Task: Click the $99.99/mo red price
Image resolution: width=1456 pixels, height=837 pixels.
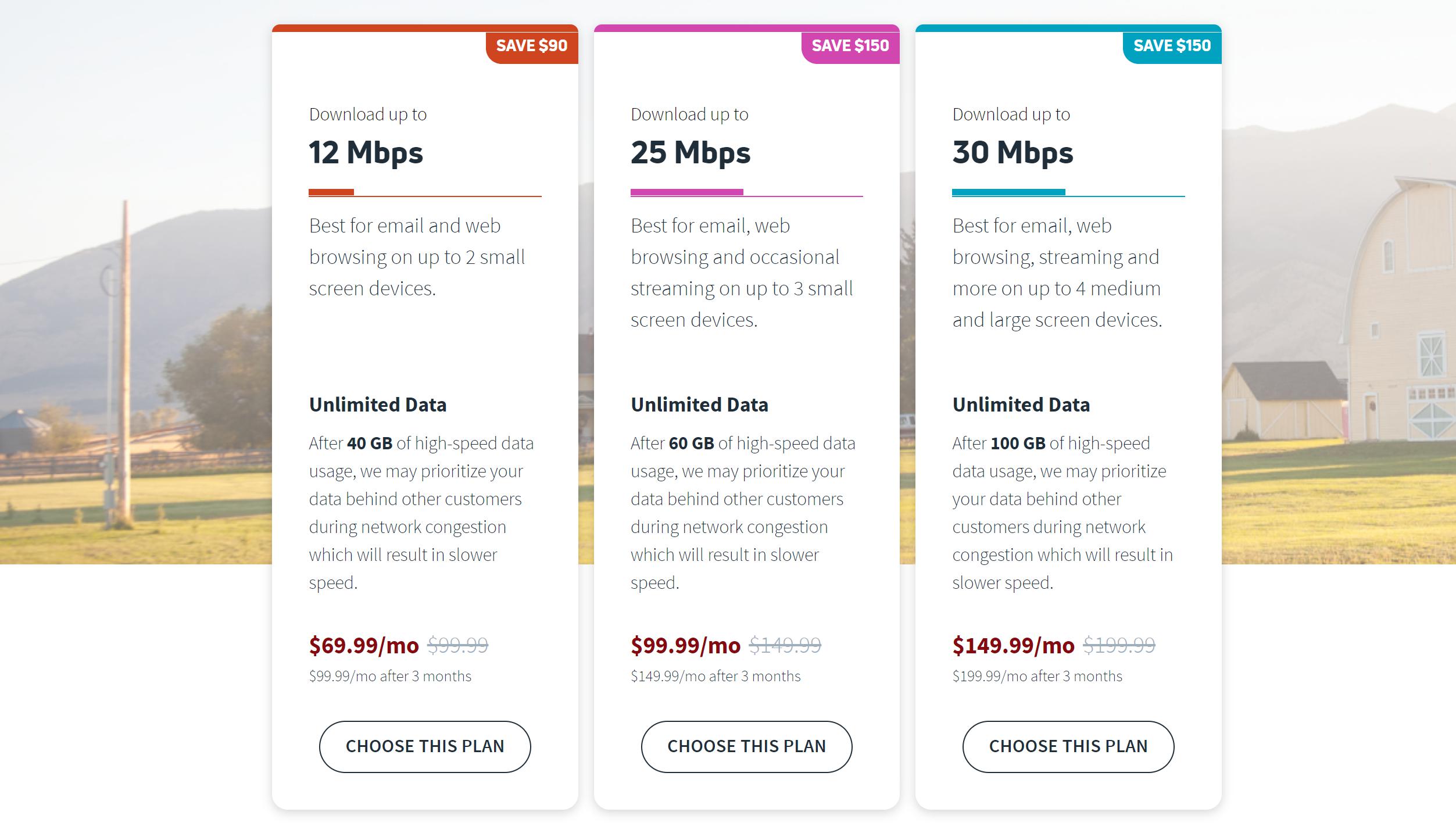Action: [x=686, y=645]
